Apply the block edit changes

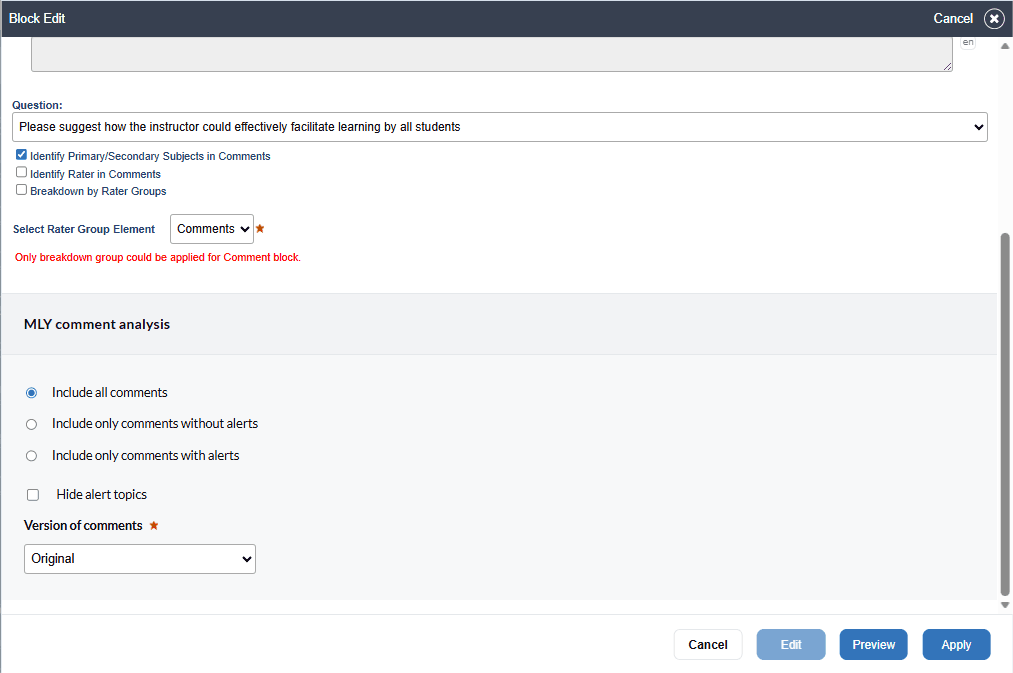956,645
